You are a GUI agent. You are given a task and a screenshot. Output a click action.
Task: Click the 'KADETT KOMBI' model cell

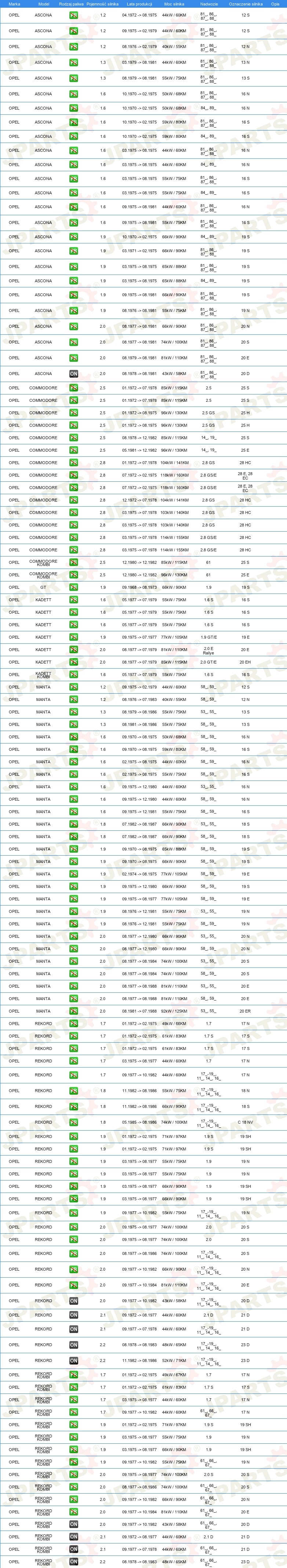click(43, 675)
